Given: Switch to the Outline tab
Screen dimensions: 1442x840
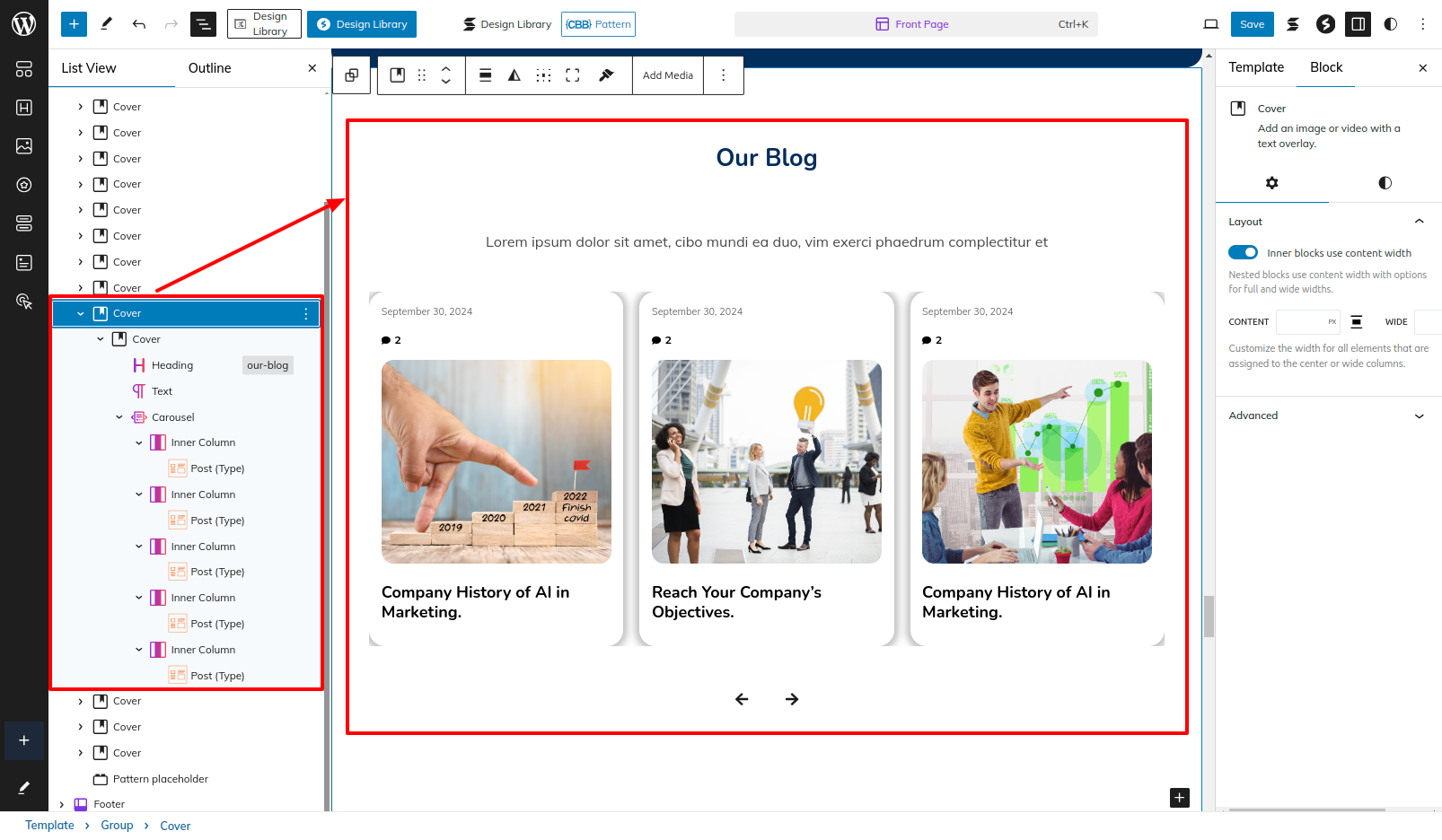Looking at the screenshot, I should coord(209,68).
